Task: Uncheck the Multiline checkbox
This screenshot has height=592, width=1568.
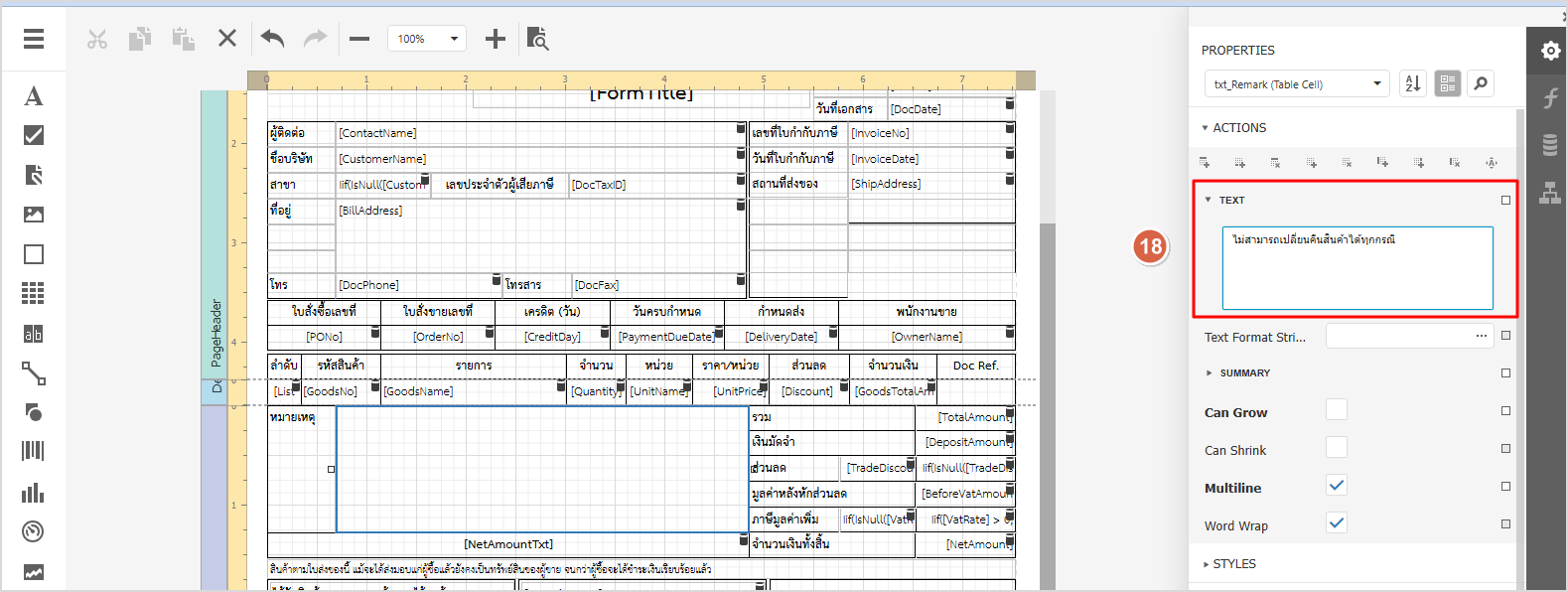Action: point(1337,486)
